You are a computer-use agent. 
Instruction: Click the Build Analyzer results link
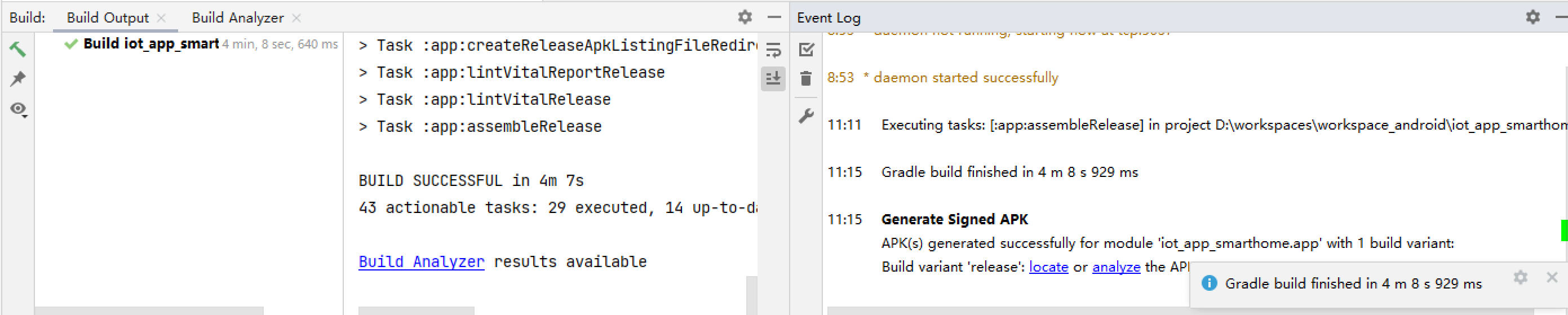(421, 261)
